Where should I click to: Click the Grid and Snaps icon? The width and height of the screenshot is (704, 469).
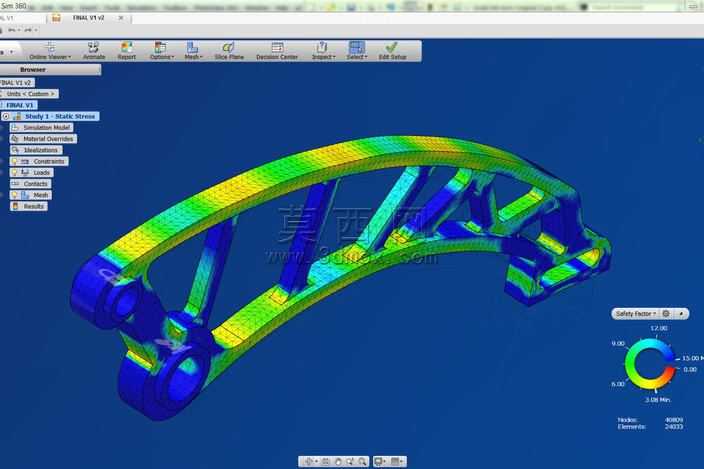[395, 461]
